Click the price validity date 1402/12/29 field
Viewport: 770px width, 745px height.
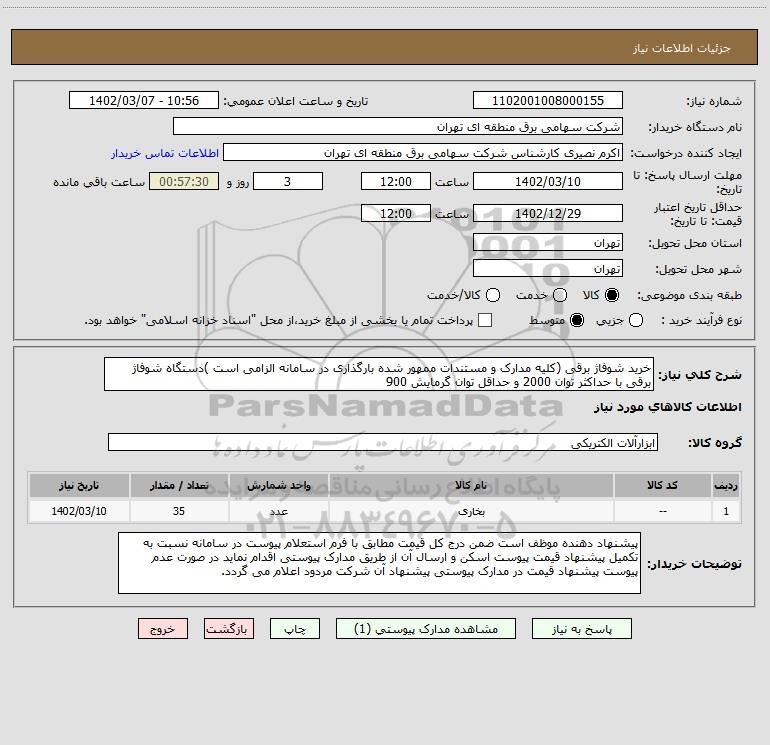pos(548,213)
